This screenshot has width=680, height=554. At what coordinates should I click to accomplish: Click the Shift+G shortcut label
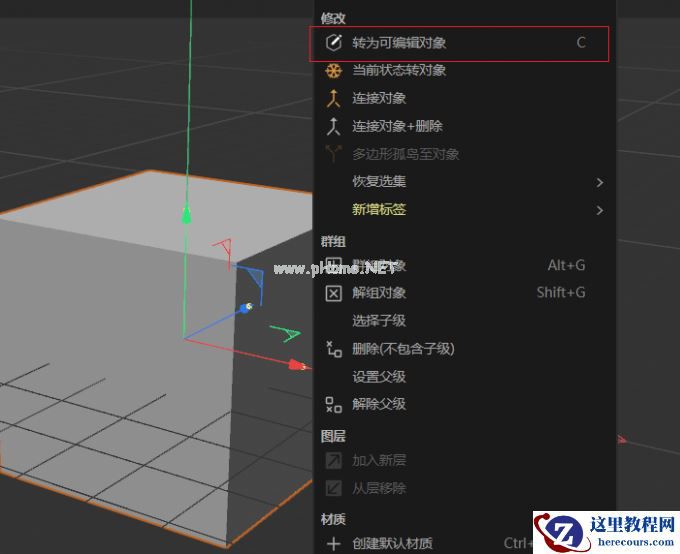click(561, 293)
